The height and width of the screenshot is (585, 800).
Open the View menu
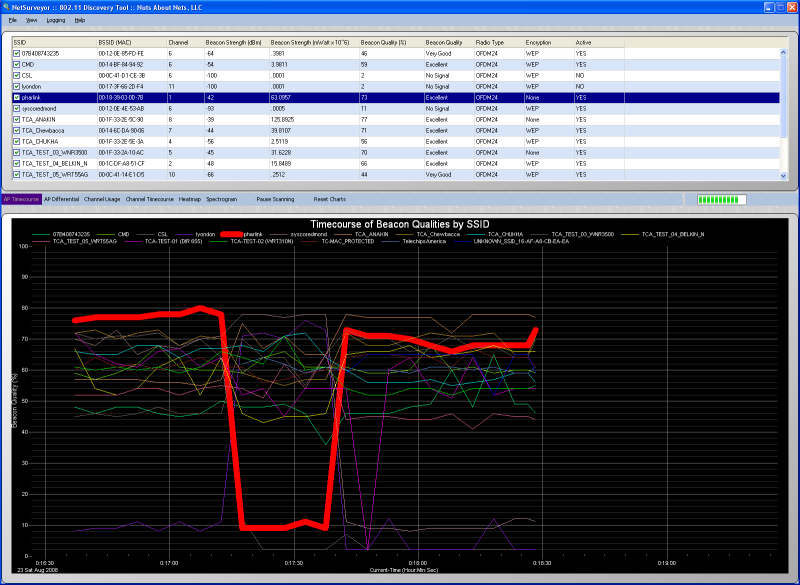point(32,20)
